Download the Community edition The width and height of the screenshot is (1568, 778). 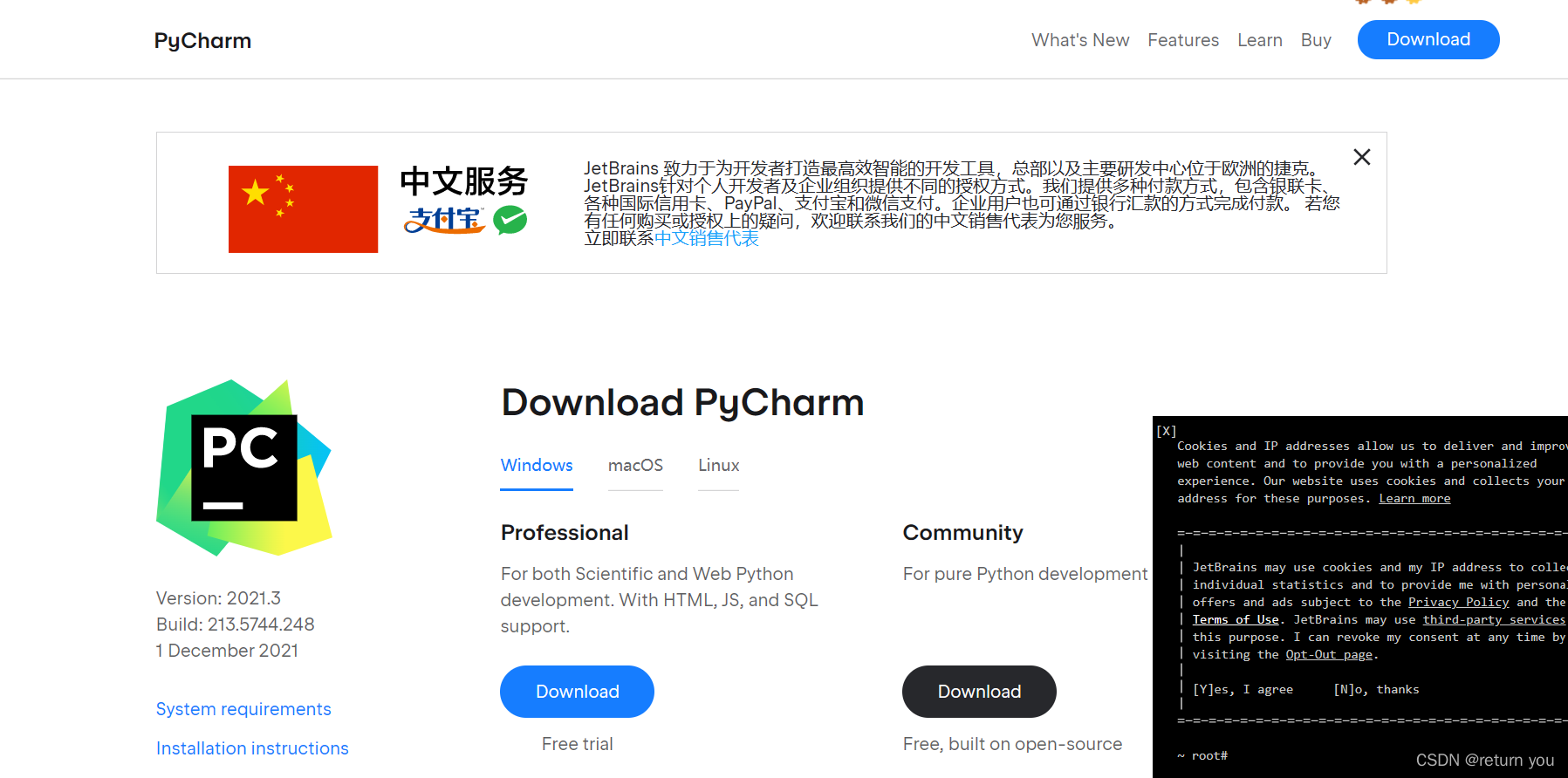(x=979, y=692)
